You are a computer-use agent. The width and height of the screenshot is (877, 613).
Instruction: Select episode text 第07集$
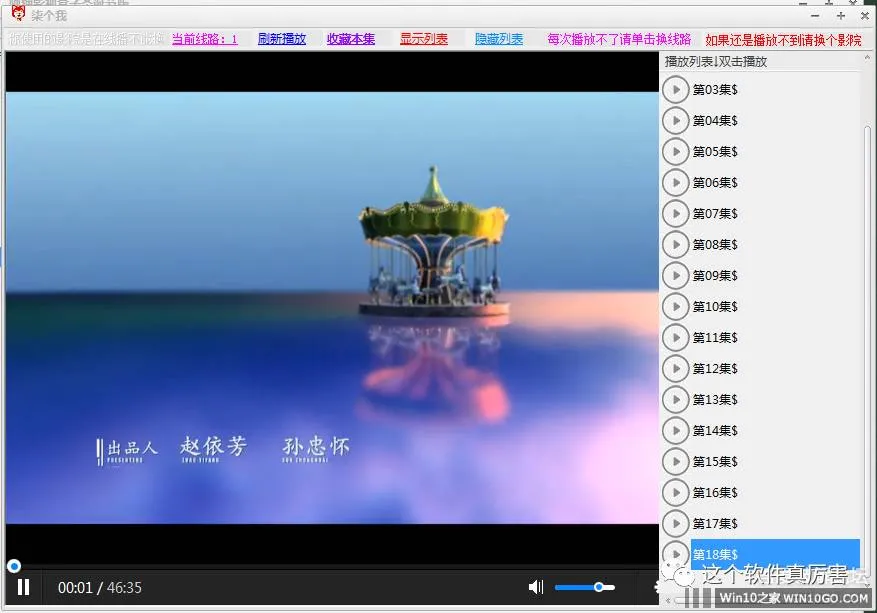click(715, 214)
